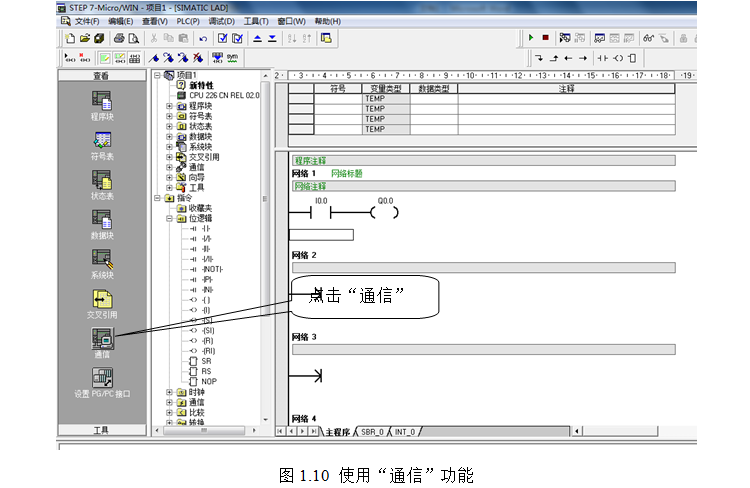Click the Undo arrow icon
This screenshot has height=488, width=750.
coord(203,38)
